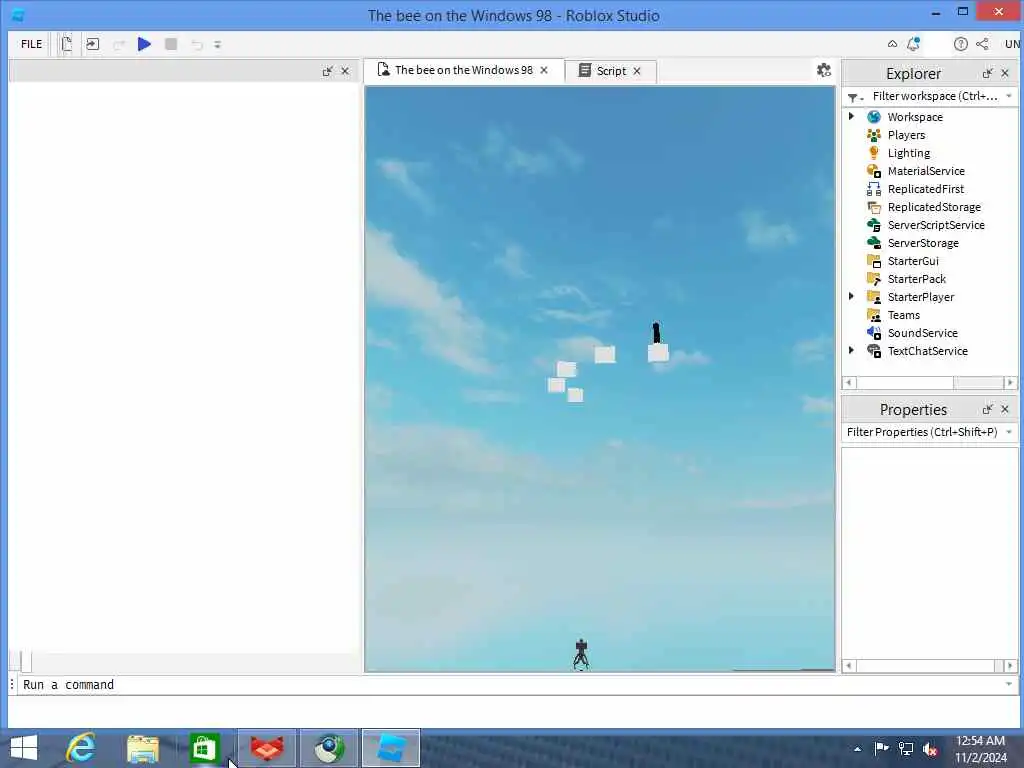Viewport: 1024px width, 768px height.
Task: Start the blue Play test button
Action: [144, 44]
